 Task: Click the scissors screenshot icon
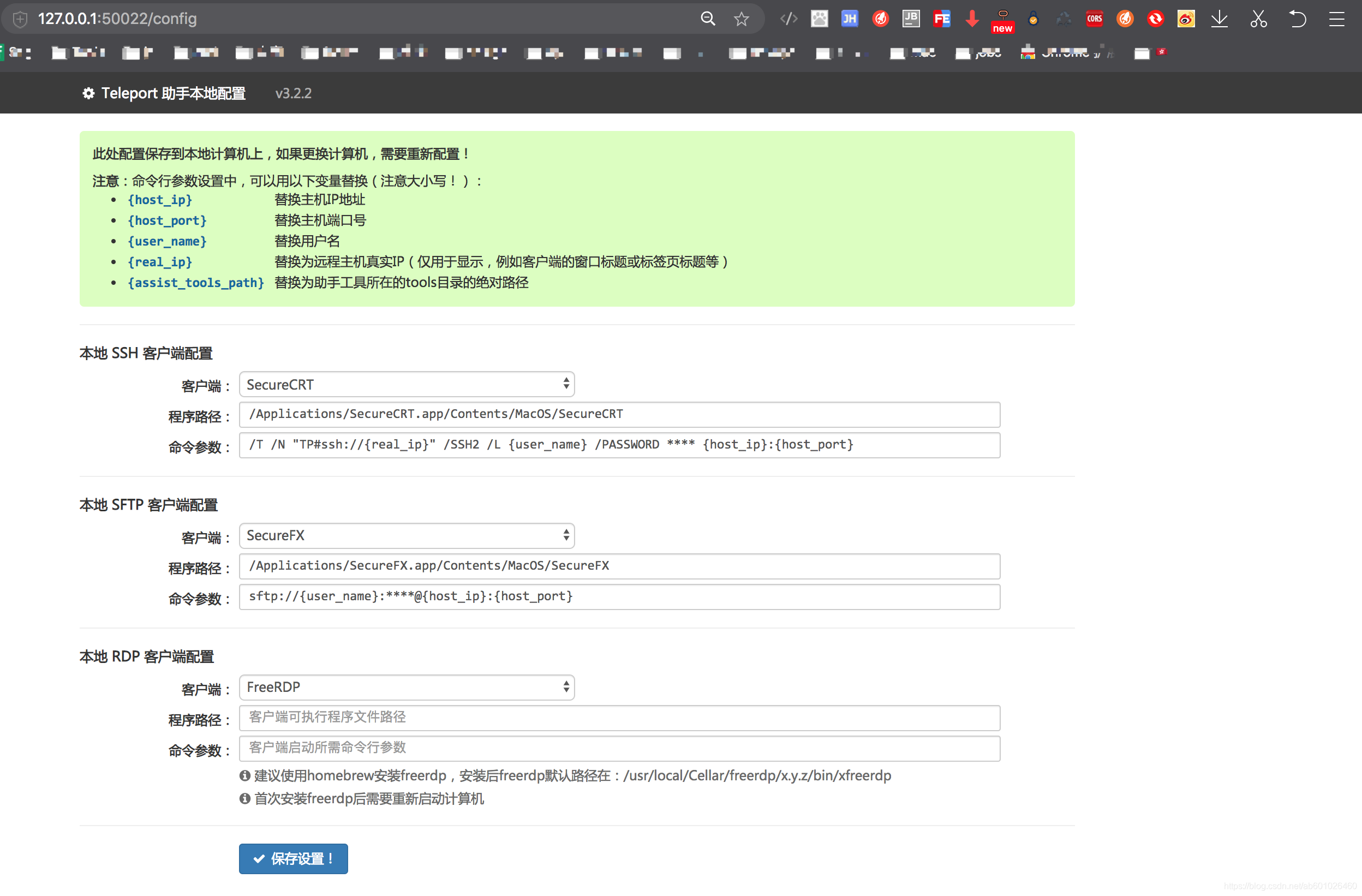pyautogui.click(x=1258, y=19)
